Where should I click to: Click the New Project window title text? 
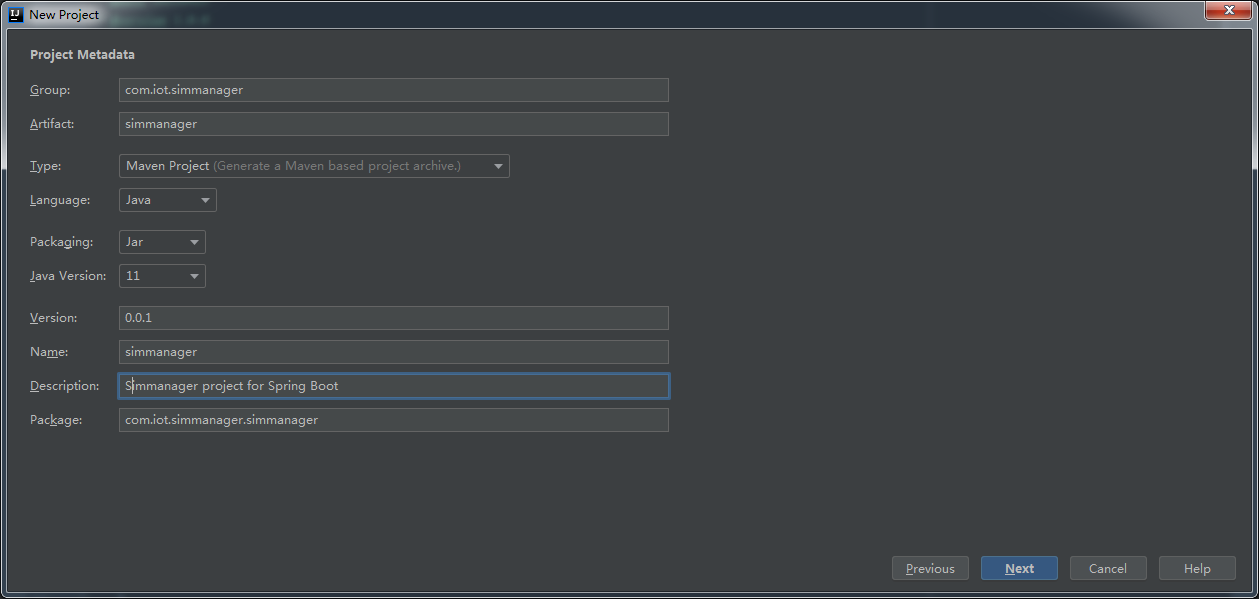pyautogui.click(x=64, y=15)
